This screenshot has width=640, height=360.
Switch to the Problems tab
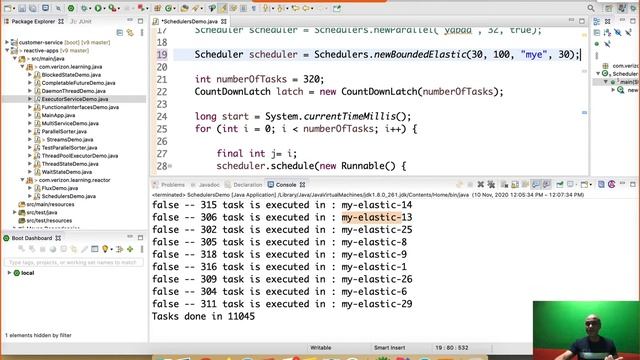(169, 185)
